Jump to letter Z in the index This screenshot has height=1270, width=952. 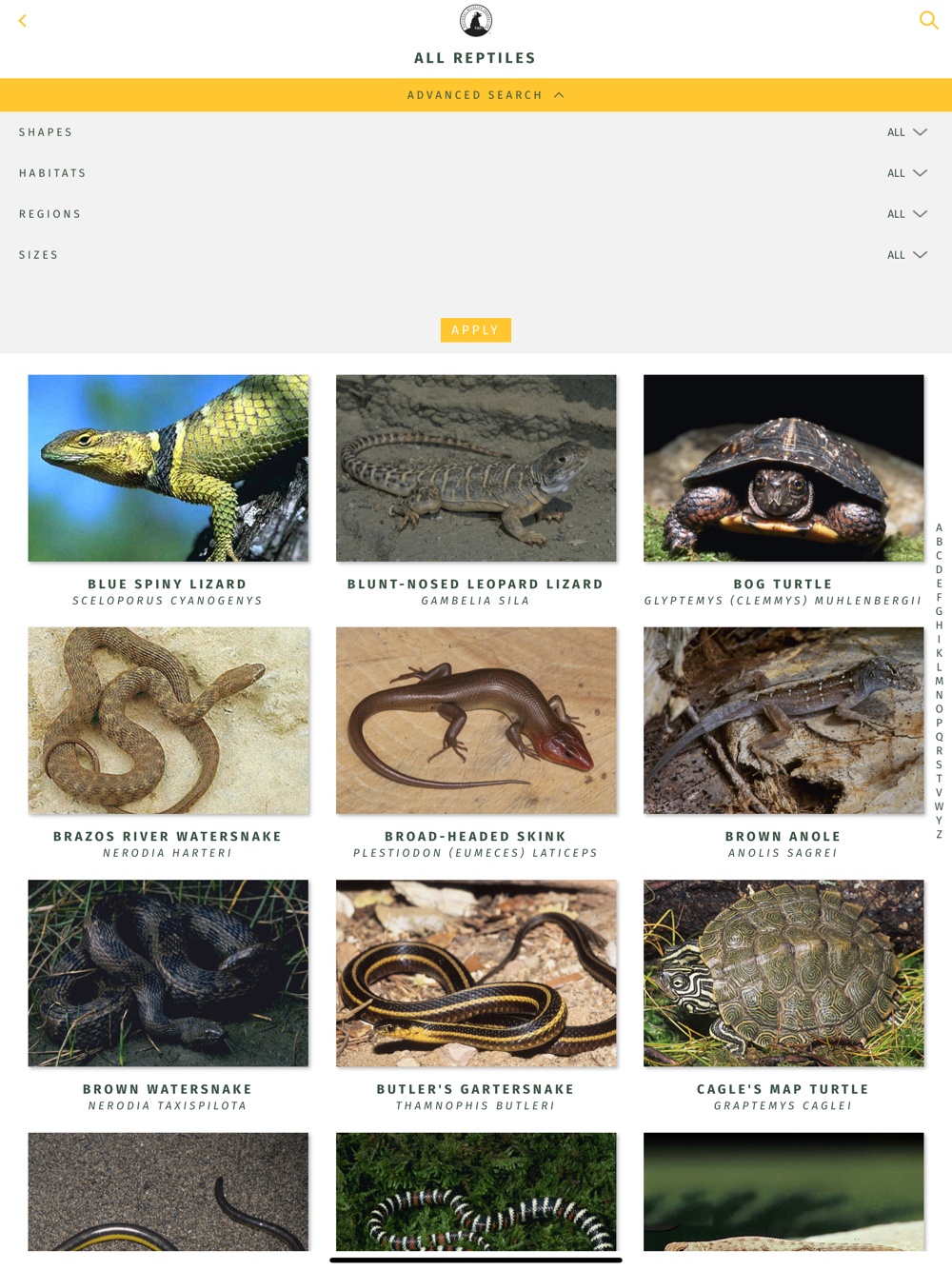(x=939, y=834)
